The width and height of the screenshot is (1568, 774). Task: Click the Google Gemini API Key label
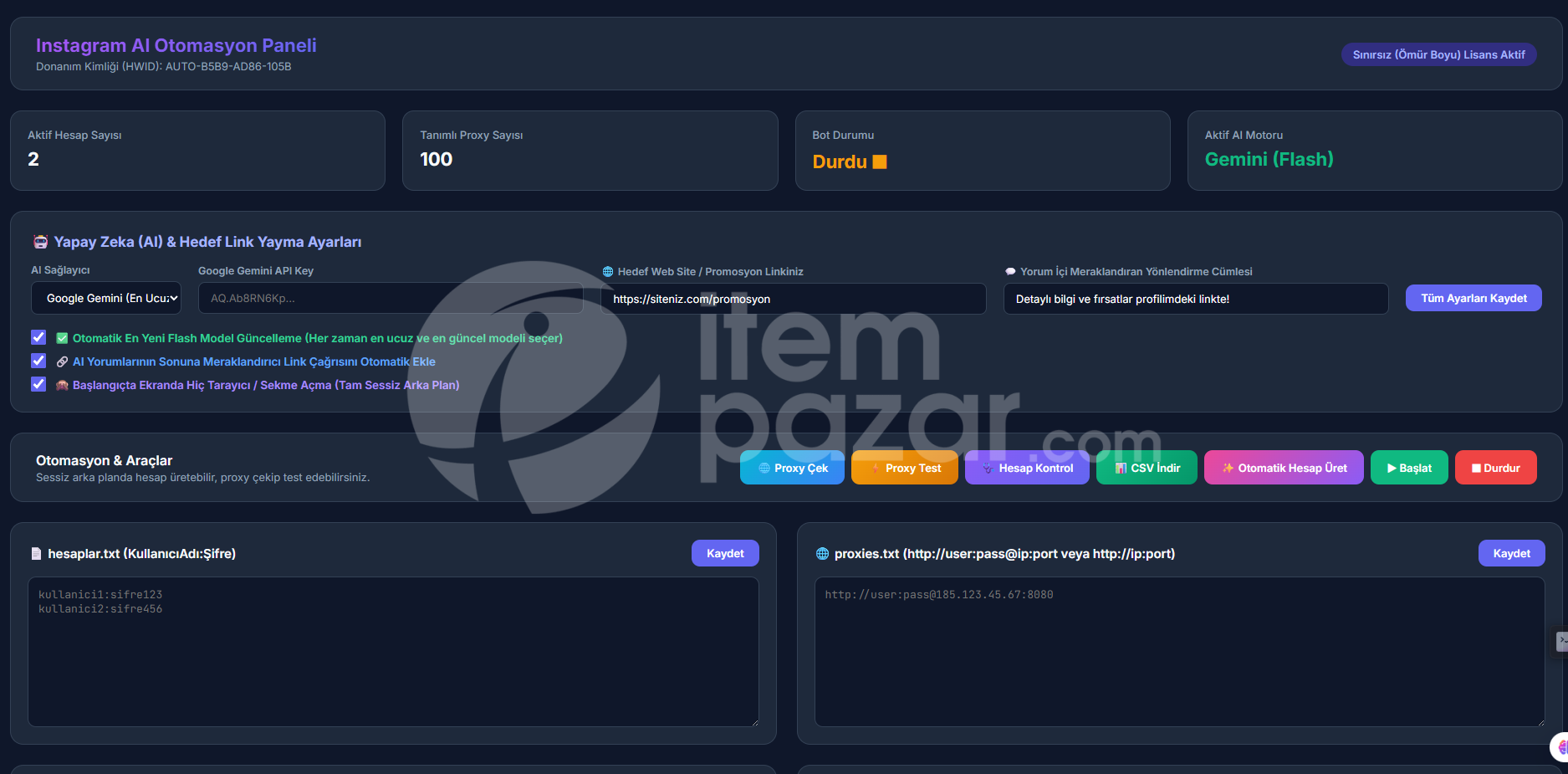(256, 271)
